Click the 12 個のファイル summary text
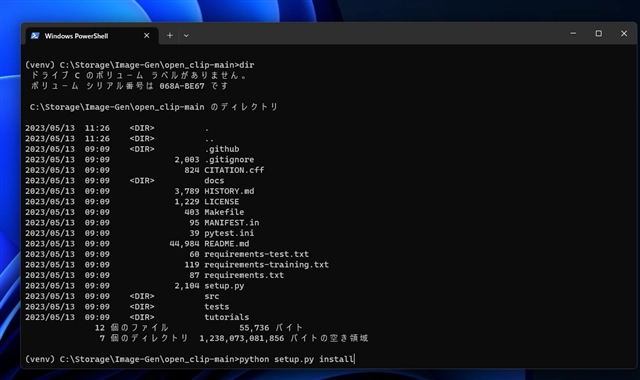Screen dimensions: 640x380 coord(131,328)
